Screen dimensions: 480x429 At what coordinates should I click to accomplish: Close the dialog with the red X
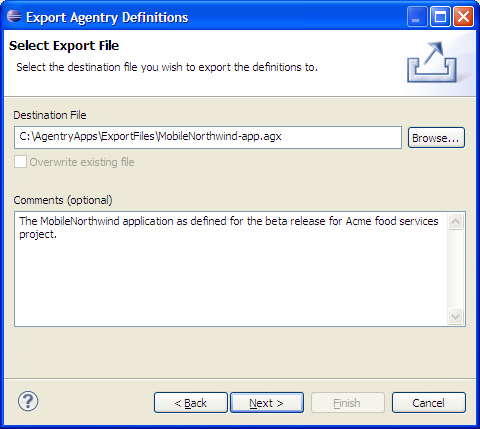click(x=463, y=16)
